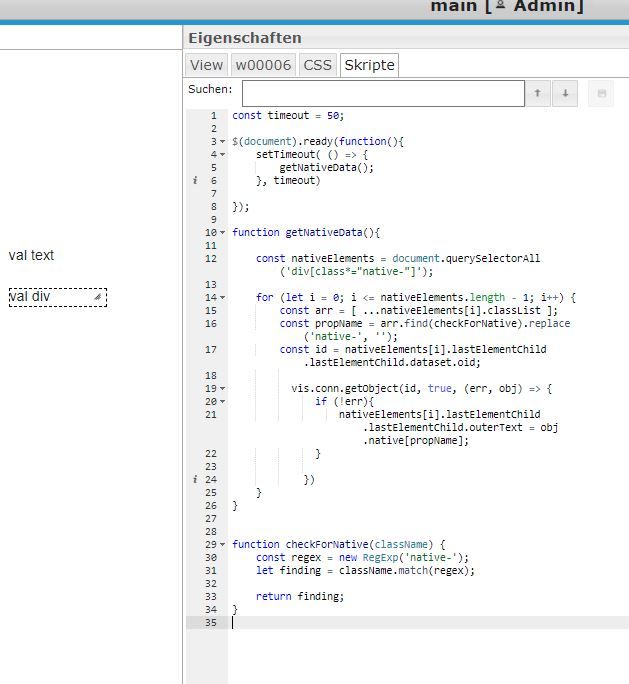Image resolution: width=629 pixels, height=684 pixels.
Task: Click resize handle of val div widget
Action: tap(98, 297)
